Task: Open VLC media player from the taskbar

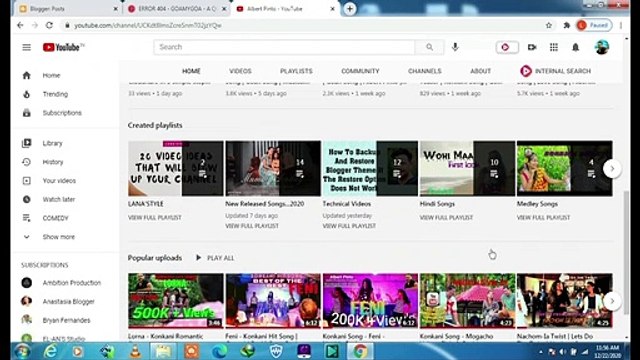Action: click(x=136, y=351)
